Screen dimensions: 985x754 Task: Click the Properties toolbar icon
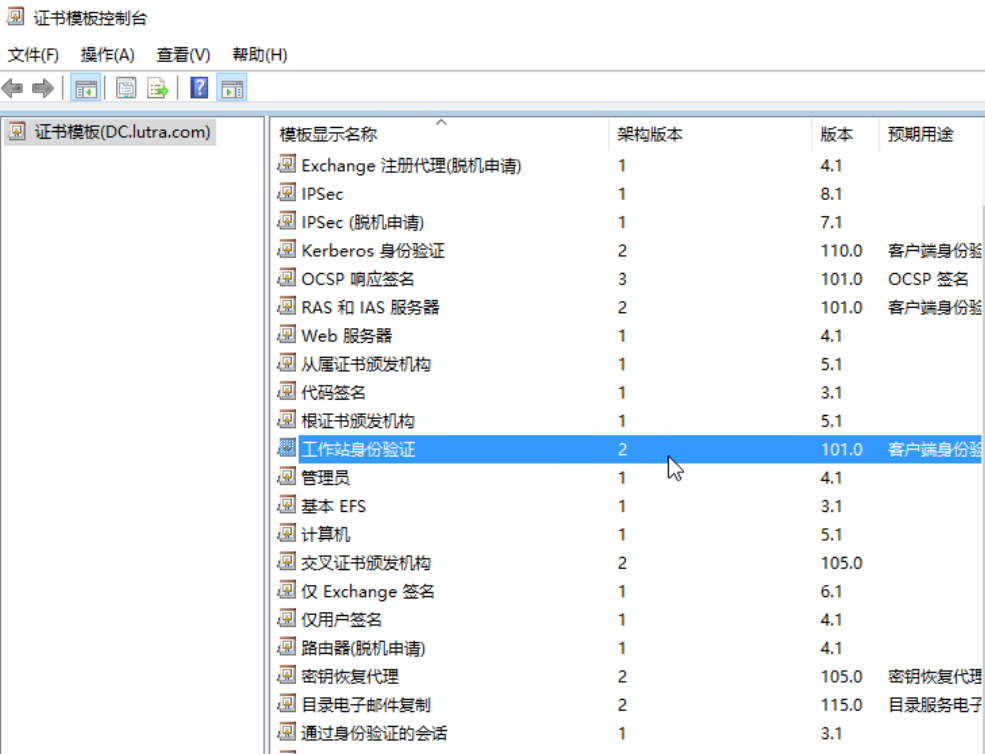pos(126,88)
